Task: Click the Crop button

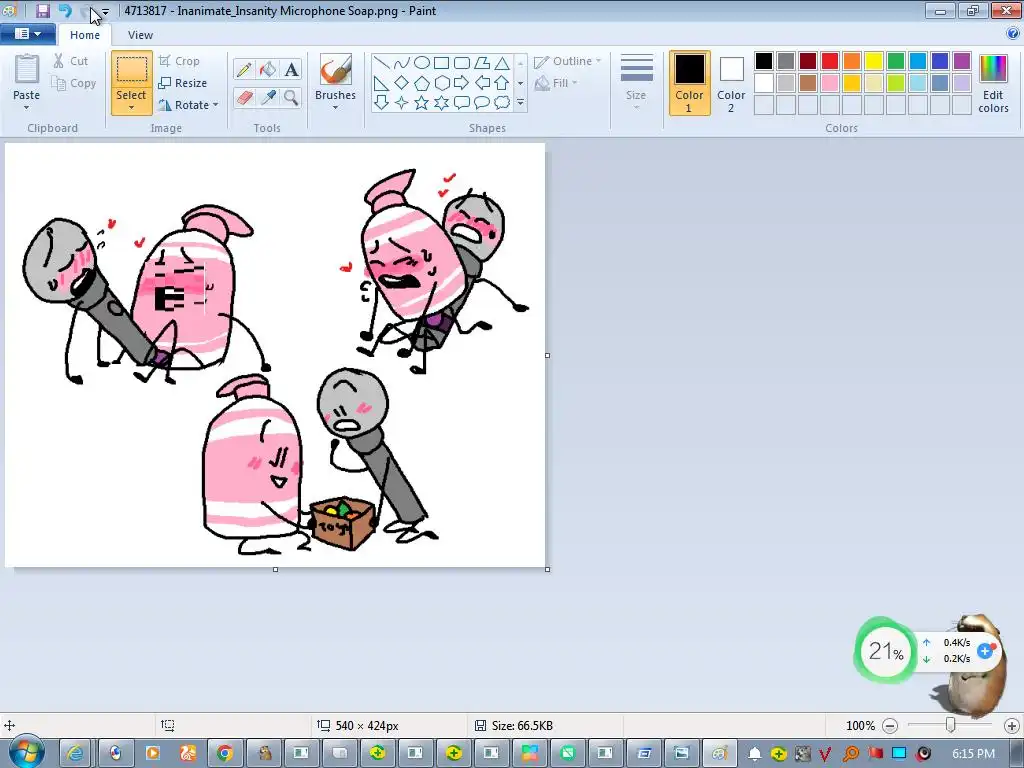Action: click(x=179, y=61)
